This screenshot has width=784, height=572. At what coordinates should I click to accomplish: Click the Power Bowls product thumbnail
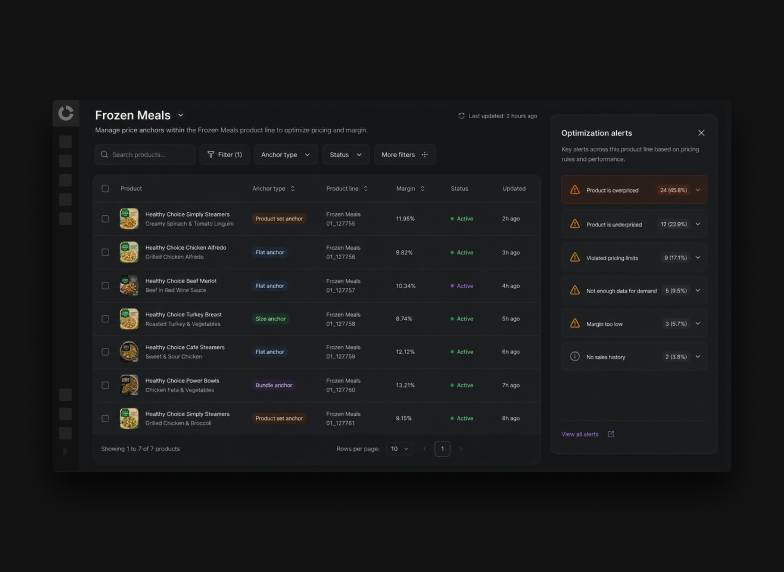point(129,385)
